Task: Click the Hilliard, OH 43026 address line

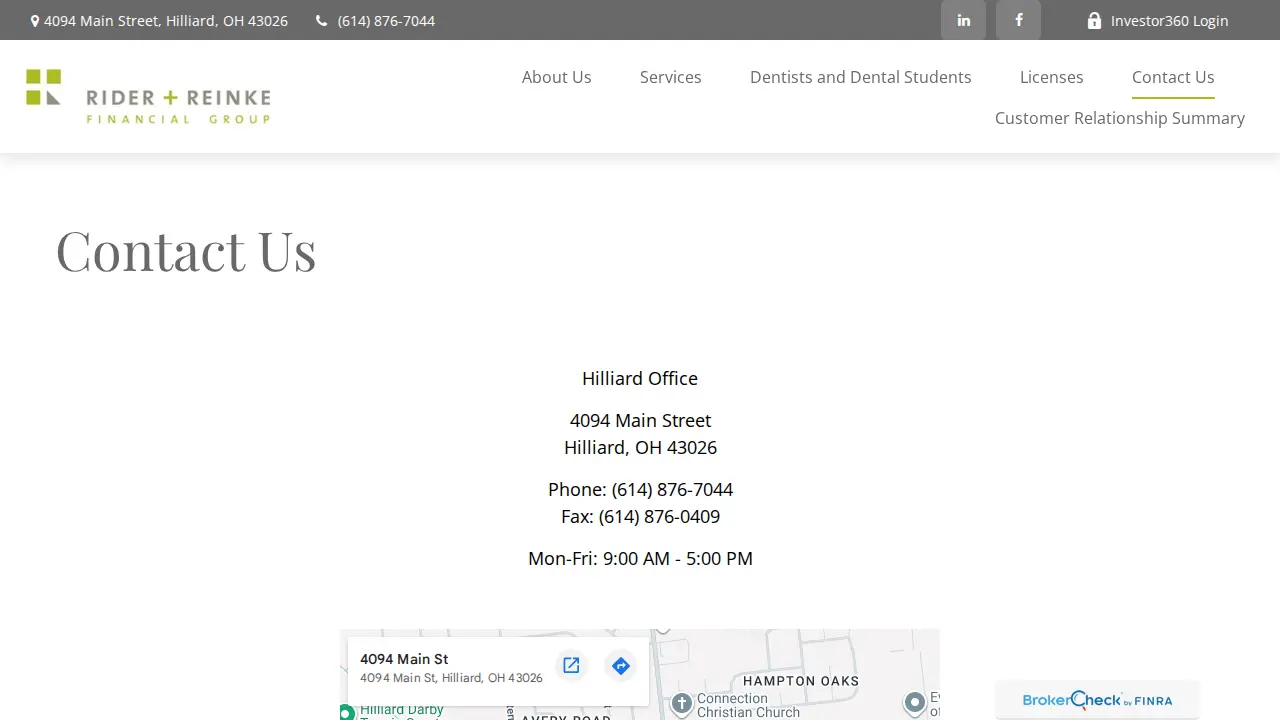Action: [640, 447]
